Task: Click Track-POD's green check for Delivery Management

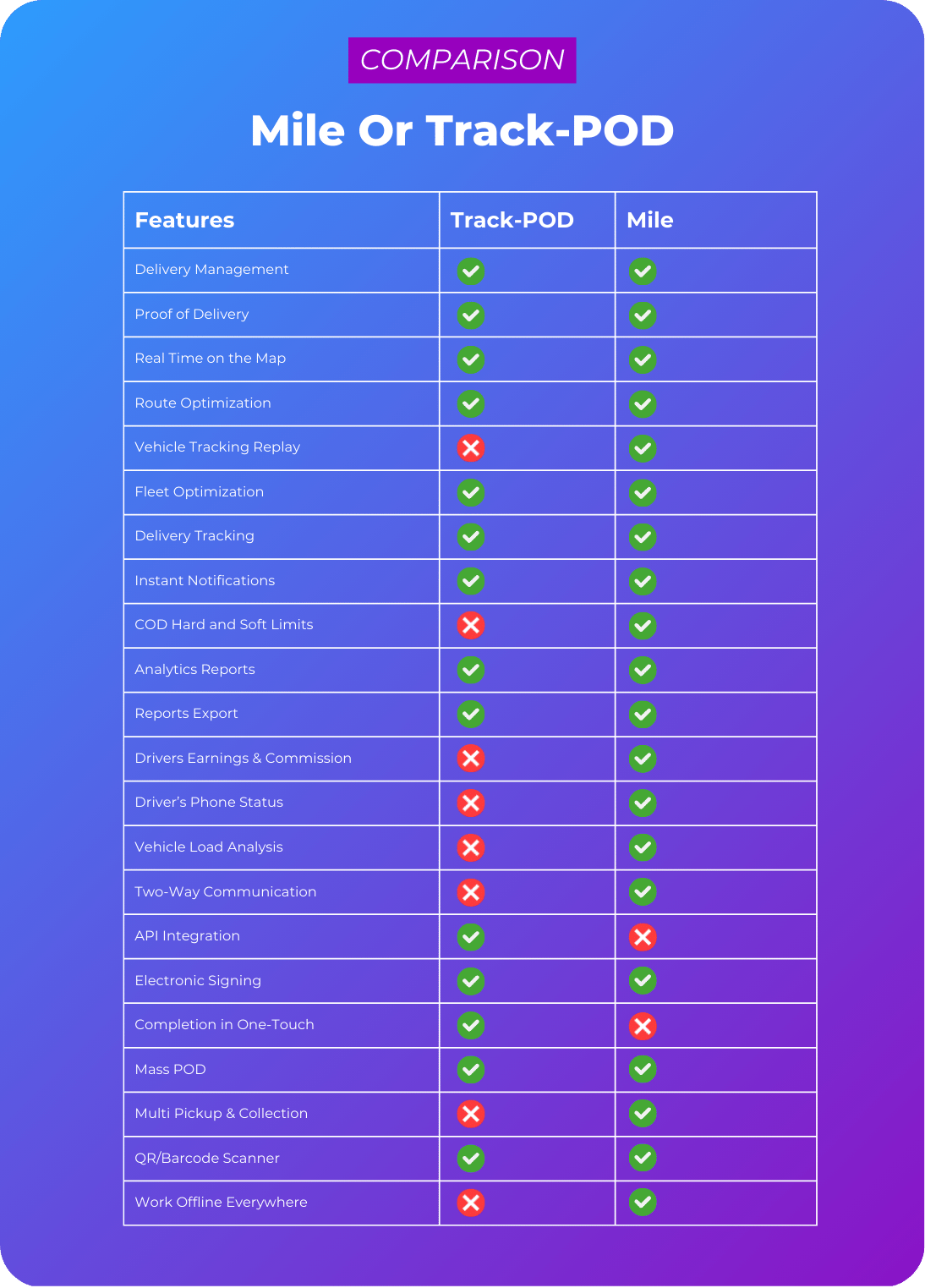Action: click(471, 271)
